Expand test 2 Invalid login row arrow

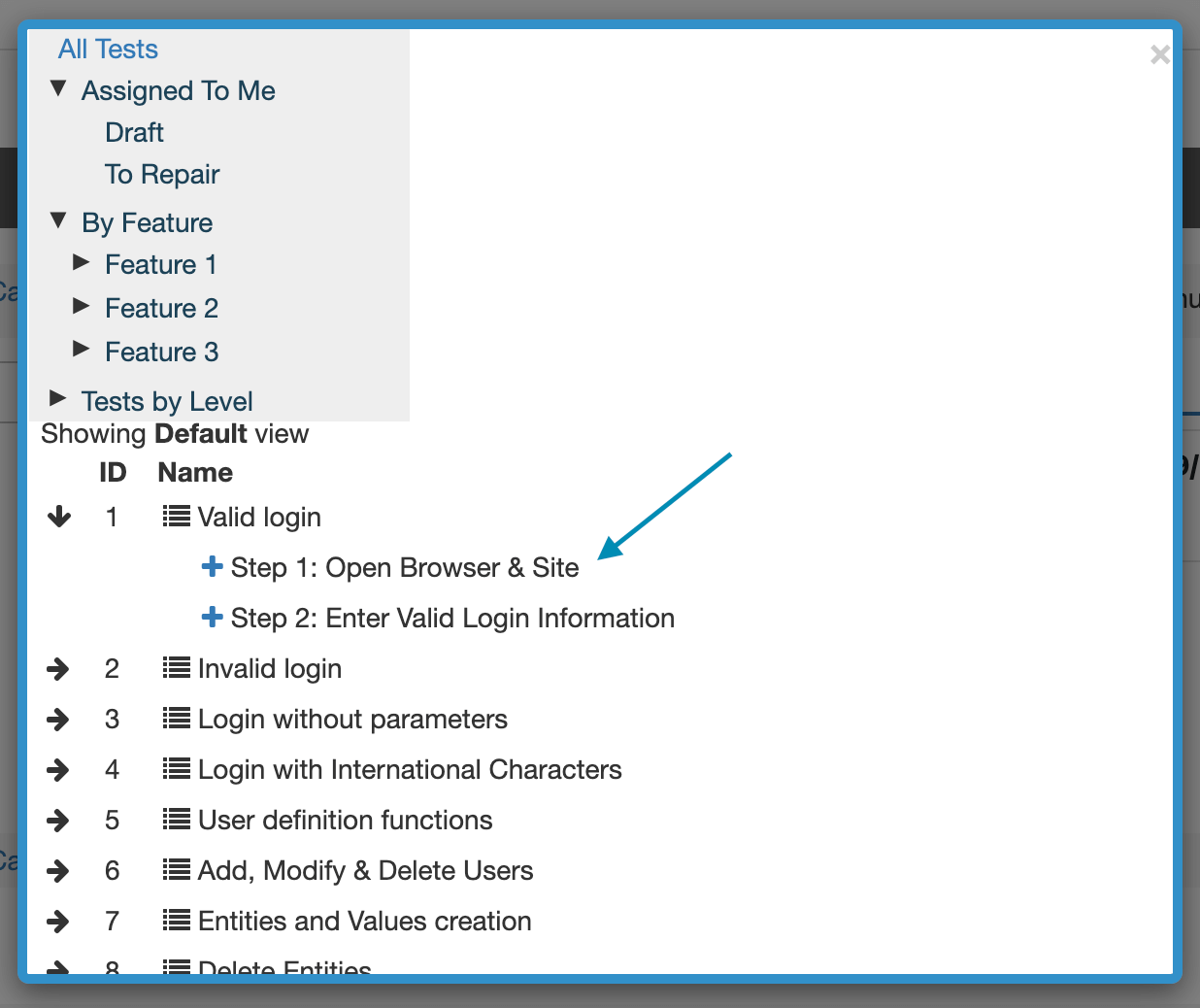[x=59, y=668]
